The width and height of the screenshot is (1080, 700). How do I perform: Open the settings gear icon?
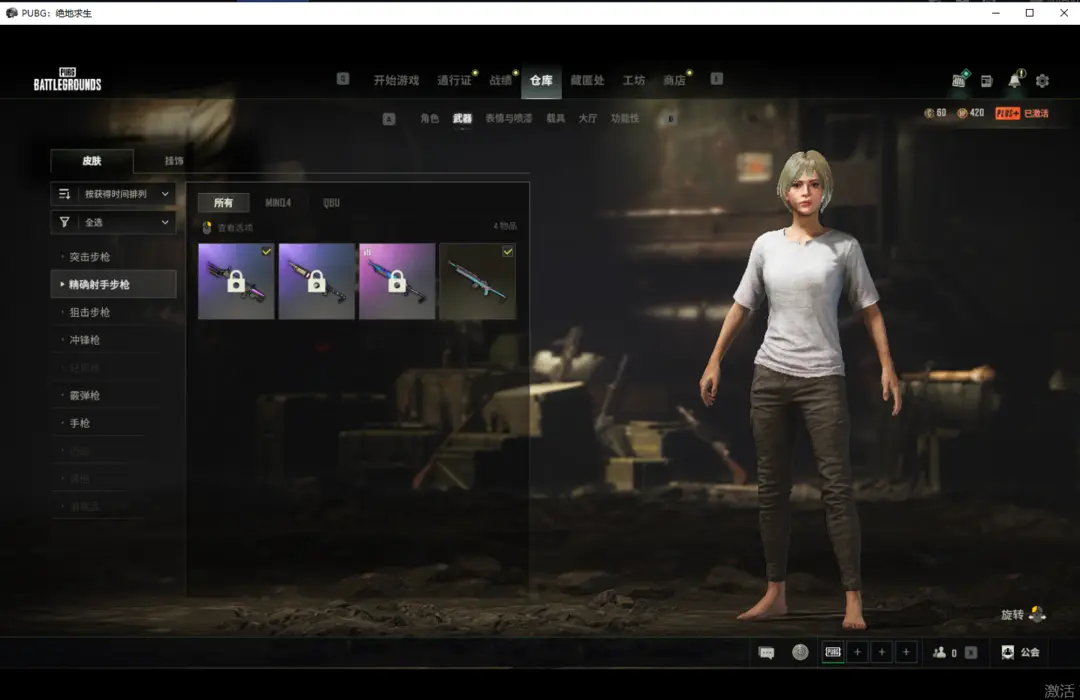coord(1042,81)
